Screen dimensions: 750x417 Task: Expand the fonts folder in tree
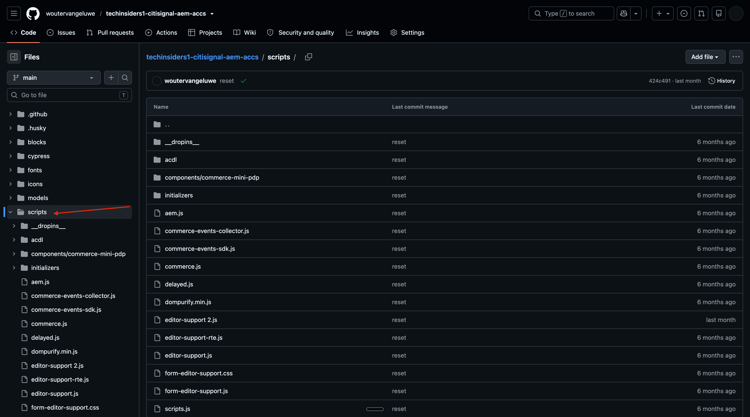[x=10, y=170]
